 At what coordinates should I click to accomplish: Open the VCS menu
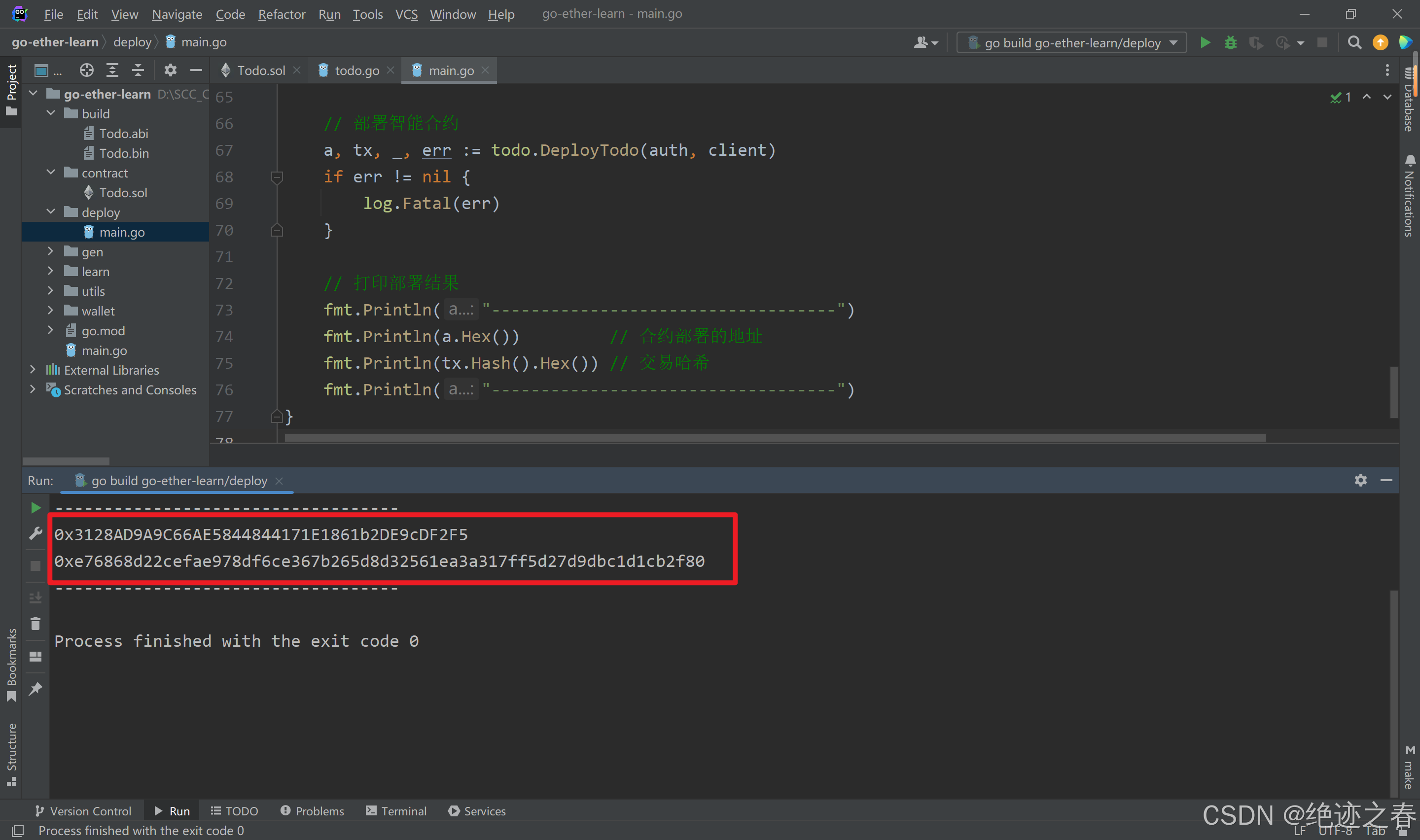click(406, 14)
